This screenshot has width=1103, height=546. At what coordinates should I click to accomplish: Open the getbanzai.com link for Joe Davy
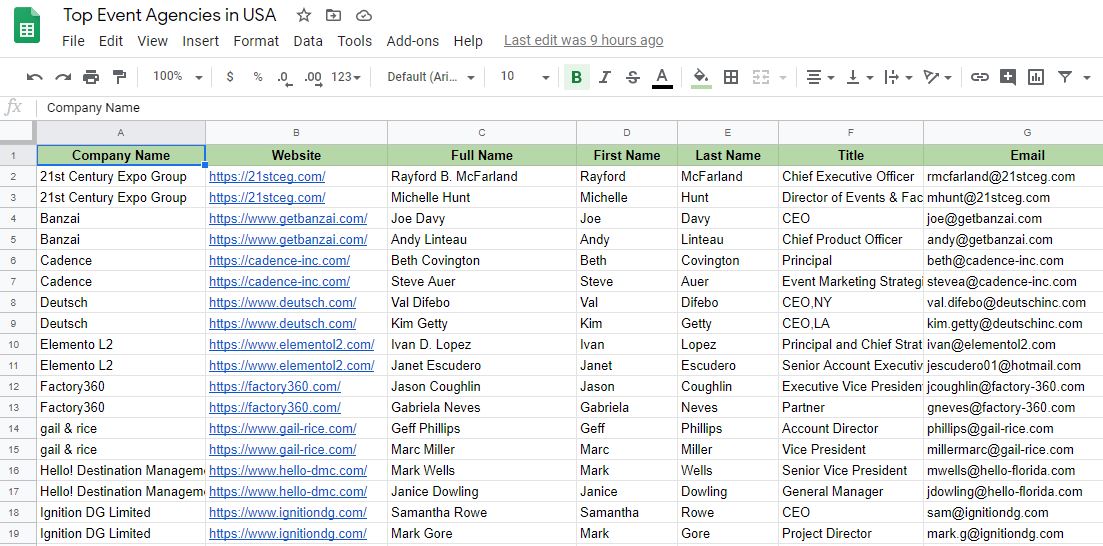point(288,218)
